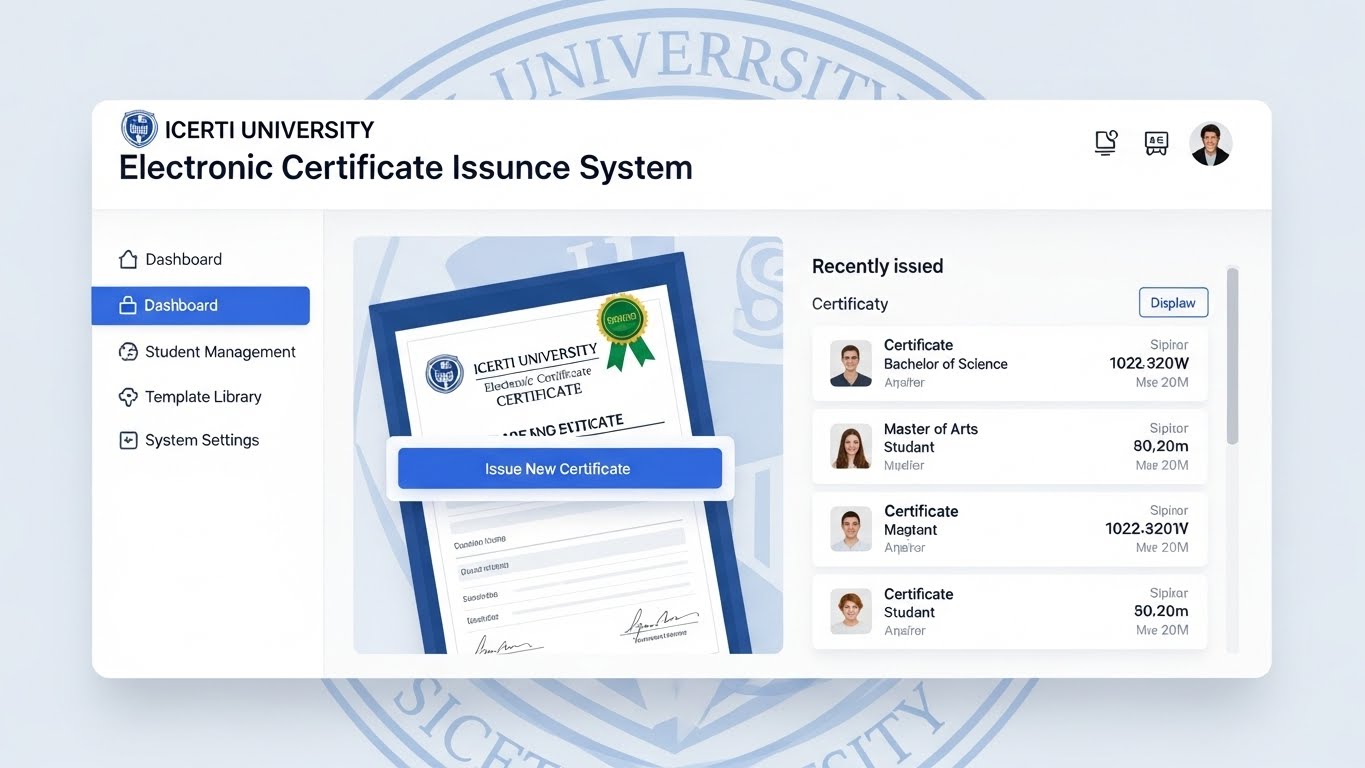This screenshot has width=1365, height=768.
Task: Click the photo in the Magtant certificate row
Action: click(851, 529)
